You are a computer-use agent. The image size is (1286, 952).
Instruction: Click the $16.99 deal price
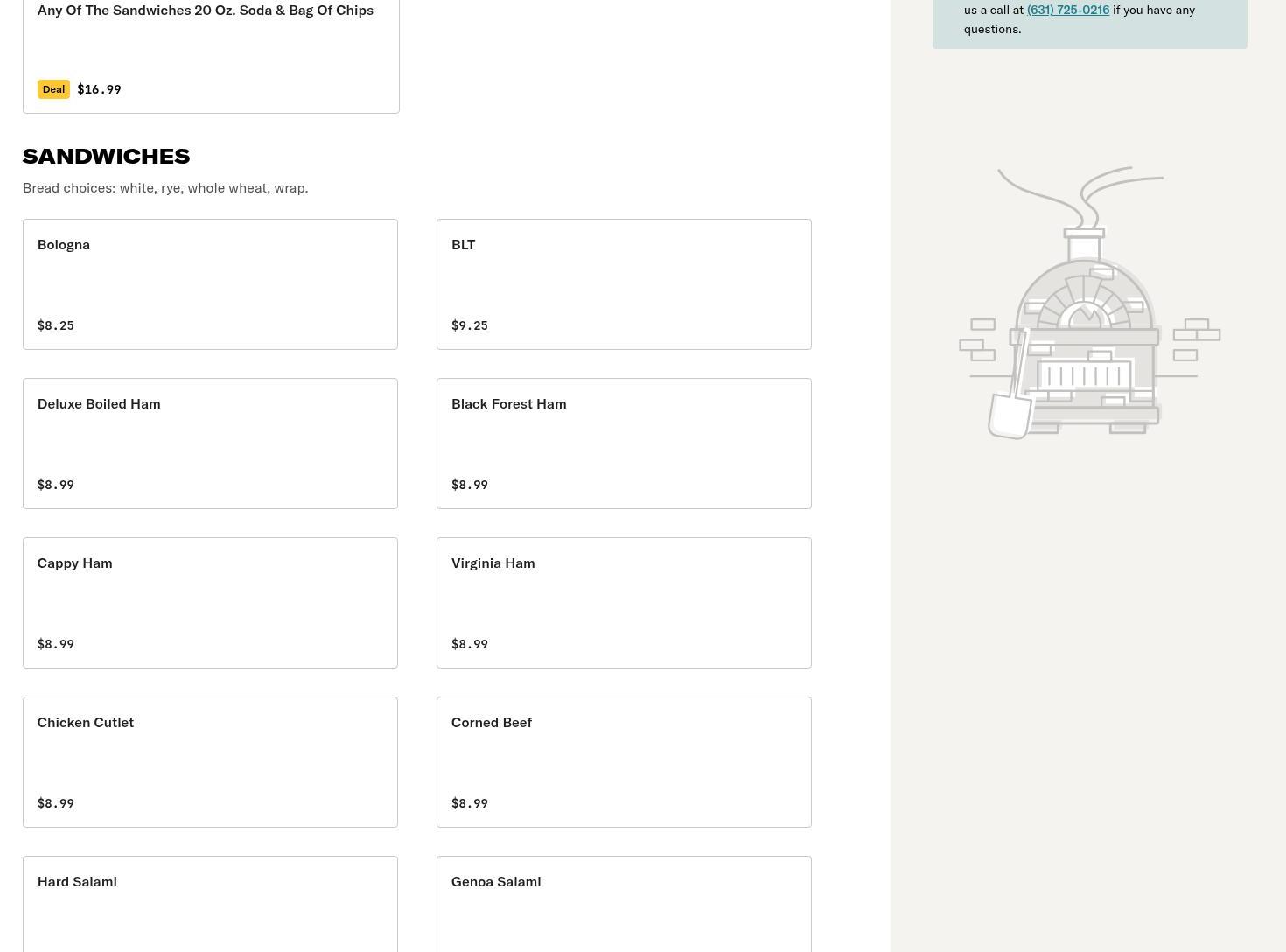[99, 89]
